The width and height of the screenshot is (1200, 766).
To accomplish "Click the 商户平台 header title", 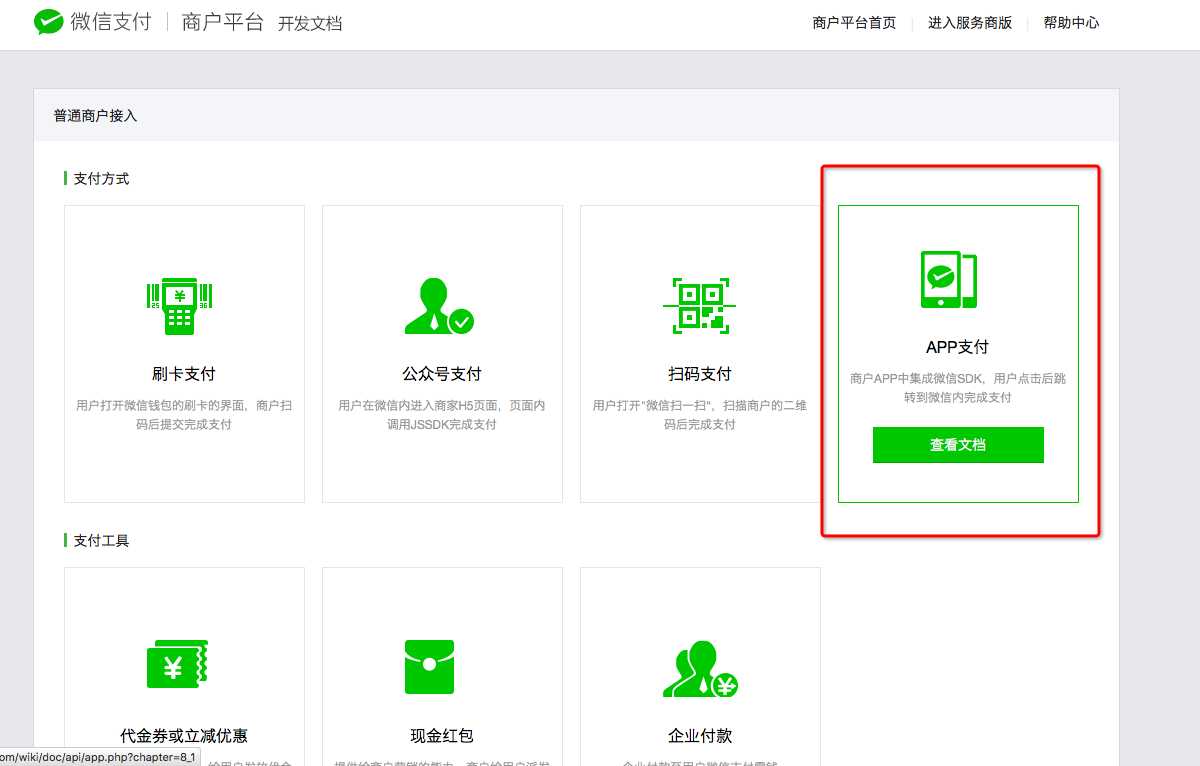I will [x=223, y=22].
